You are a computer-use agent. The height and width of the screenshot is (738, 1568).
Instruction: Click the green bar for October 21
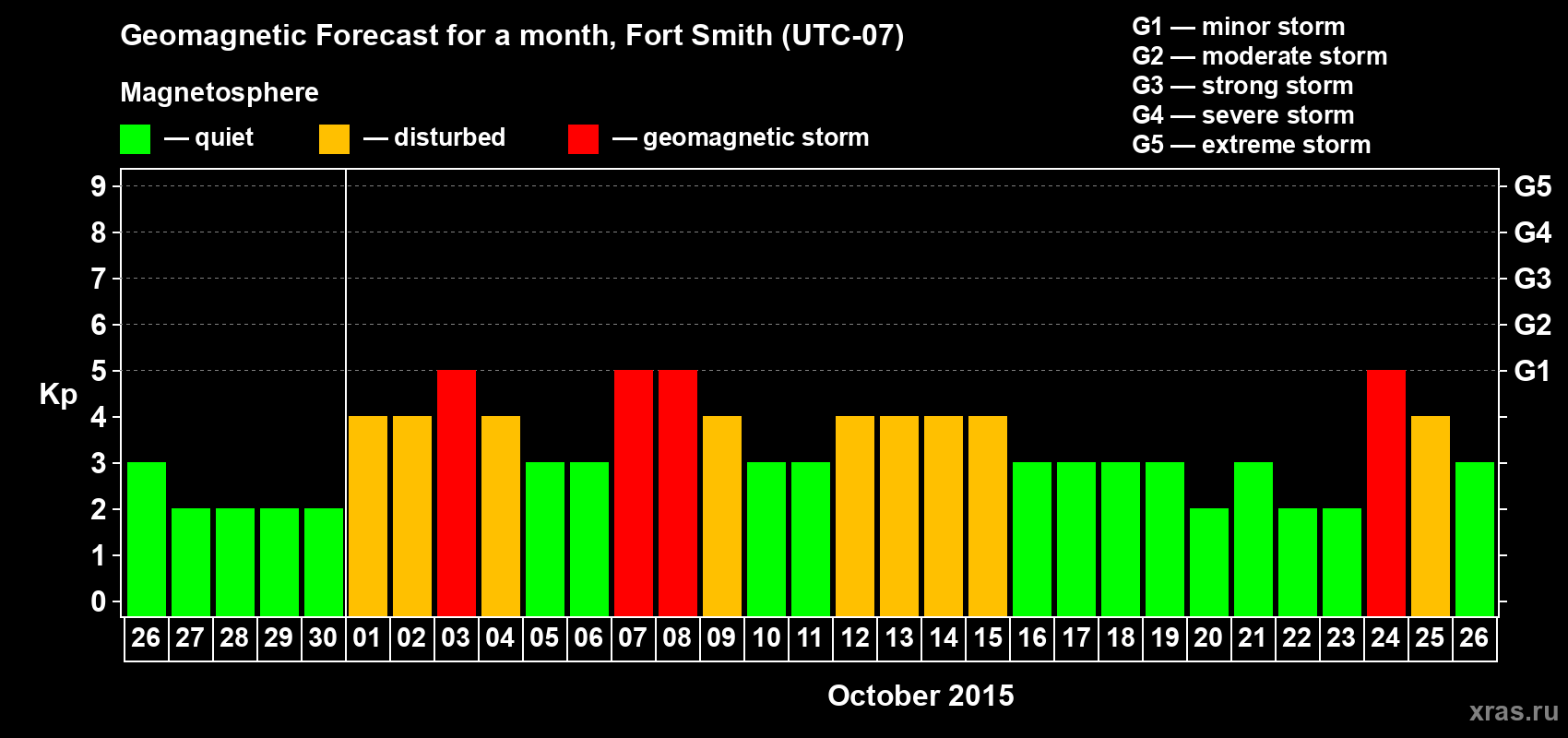pos(1253,539)
